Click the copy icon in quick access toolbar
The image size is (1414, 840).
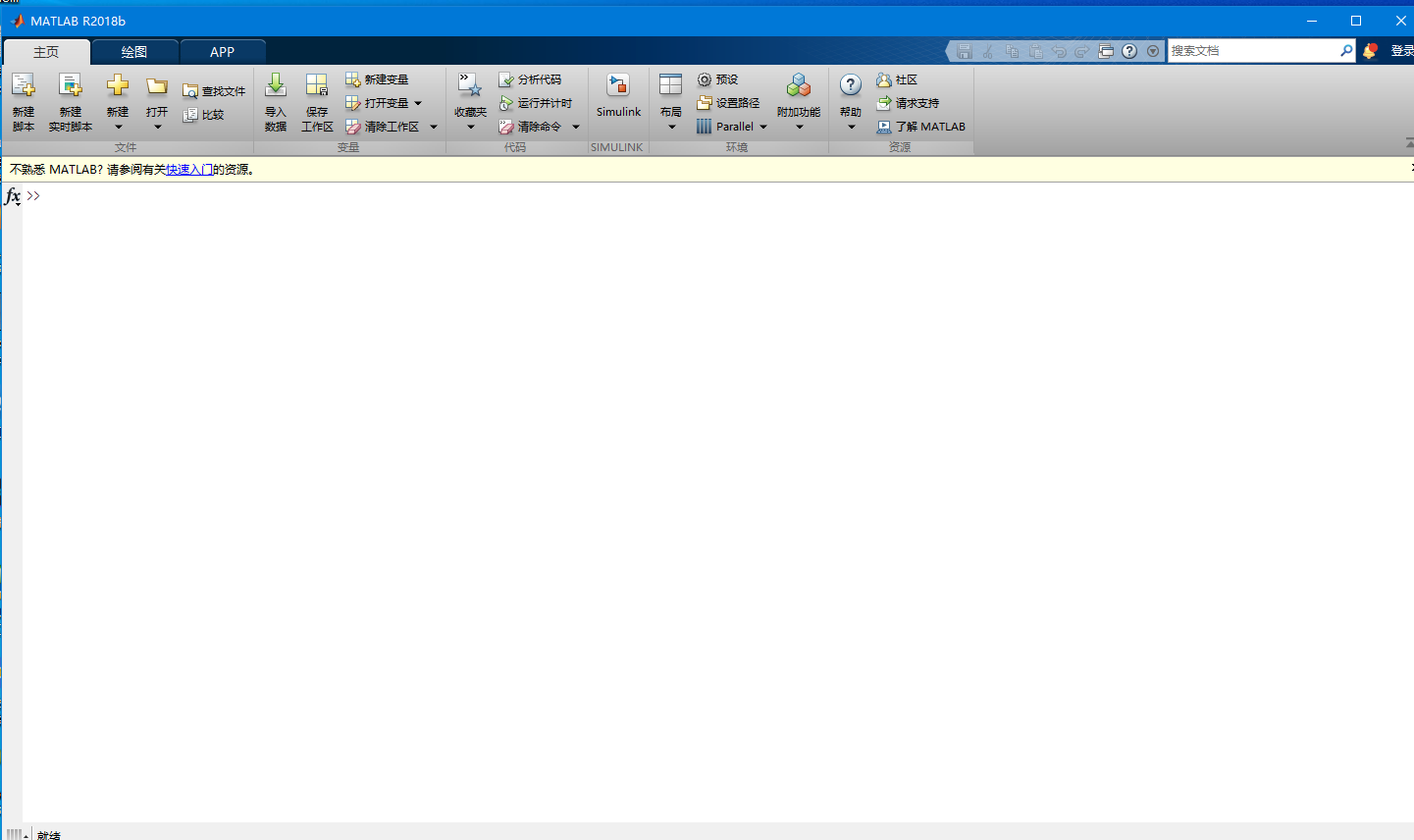coord(1012,51)
